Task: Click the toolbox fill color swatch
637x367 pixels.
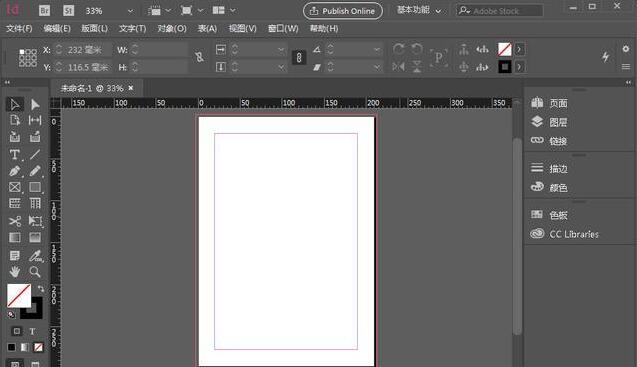Action: click(x=19, y=295)
